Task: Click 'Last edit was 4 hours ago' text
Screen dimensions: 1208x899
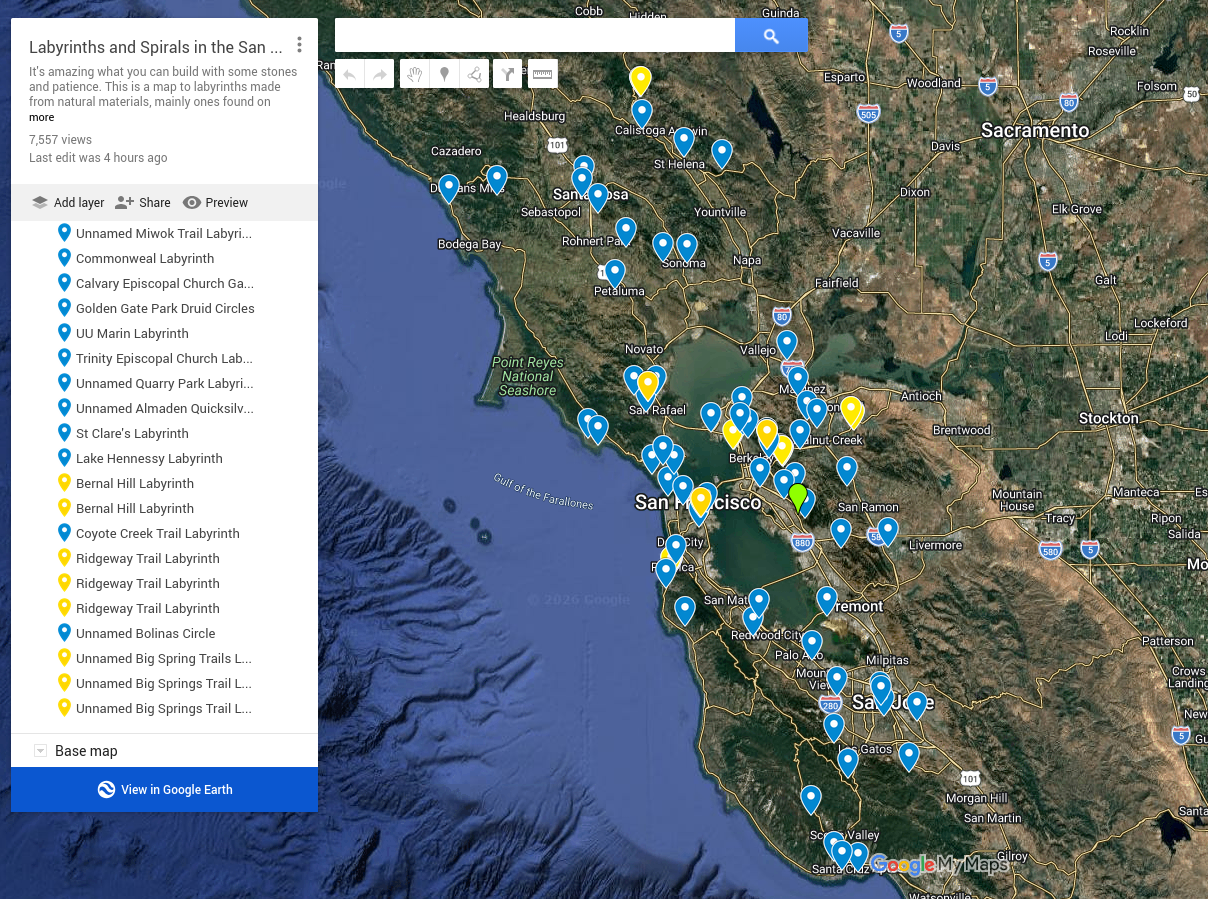Action: (x=98, y=158)
